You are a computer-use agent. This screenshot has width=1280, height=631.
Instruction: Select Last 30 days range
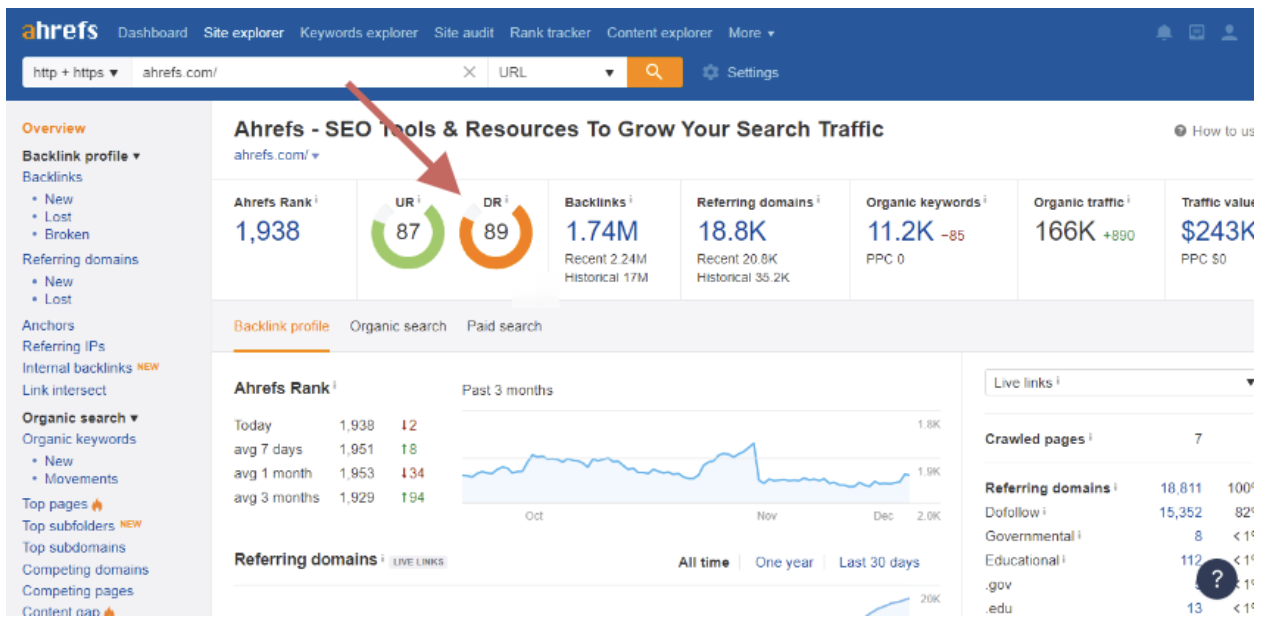click(879, 562)
